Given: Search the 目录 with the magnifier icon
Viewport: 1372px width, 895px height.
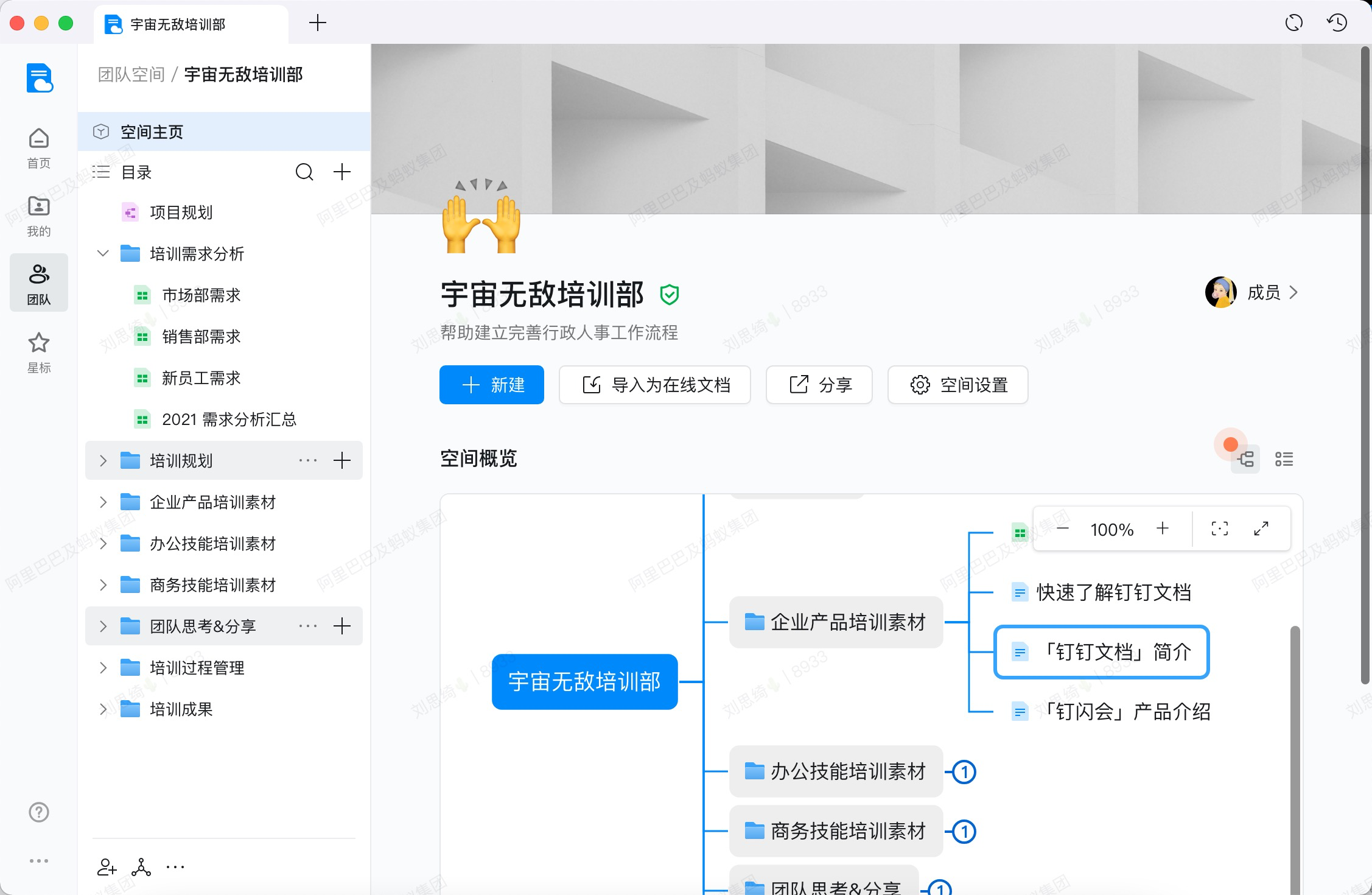Looking at the screenshot, I should [x=304, y=172].
